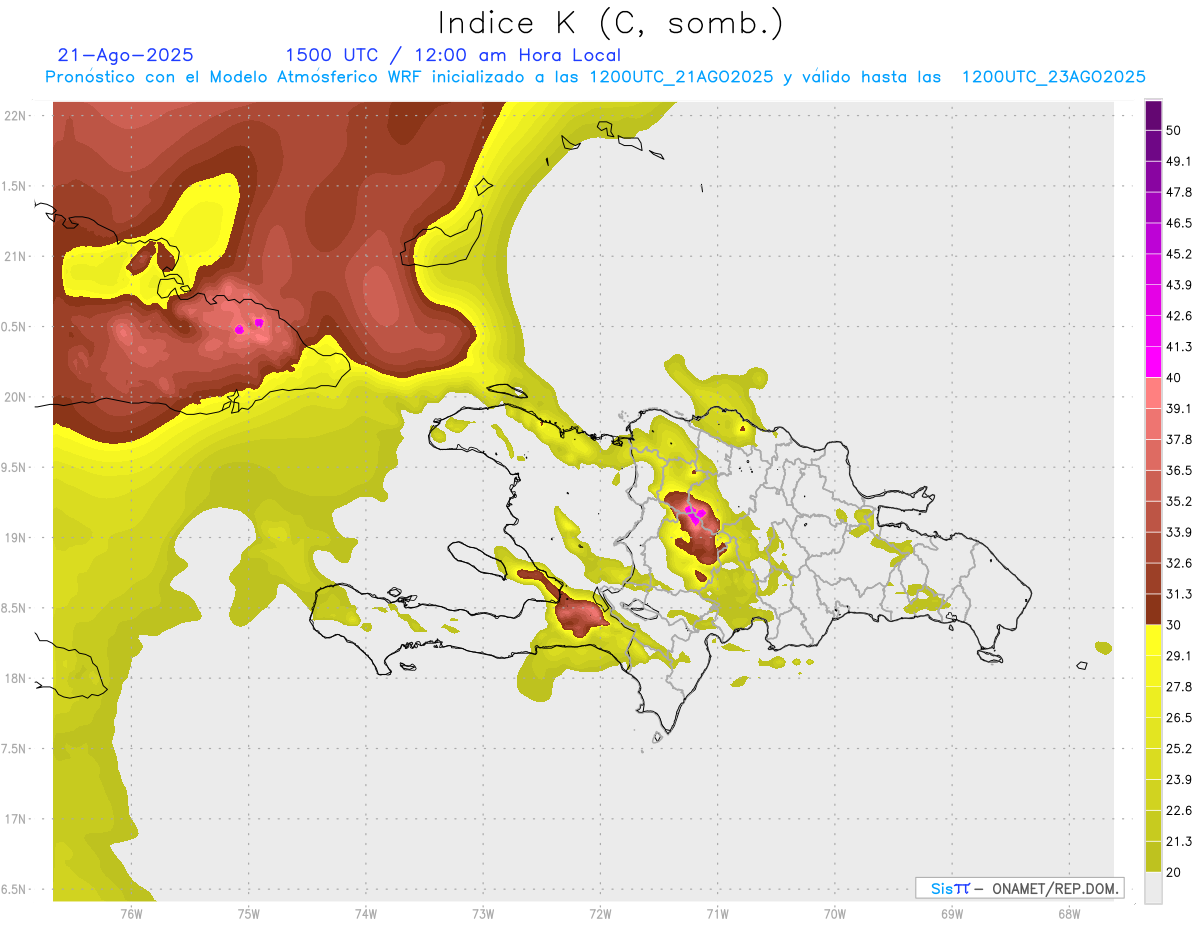Click the legend value 27.8
Viewport: 1200px width, 927px height.
1178,687
